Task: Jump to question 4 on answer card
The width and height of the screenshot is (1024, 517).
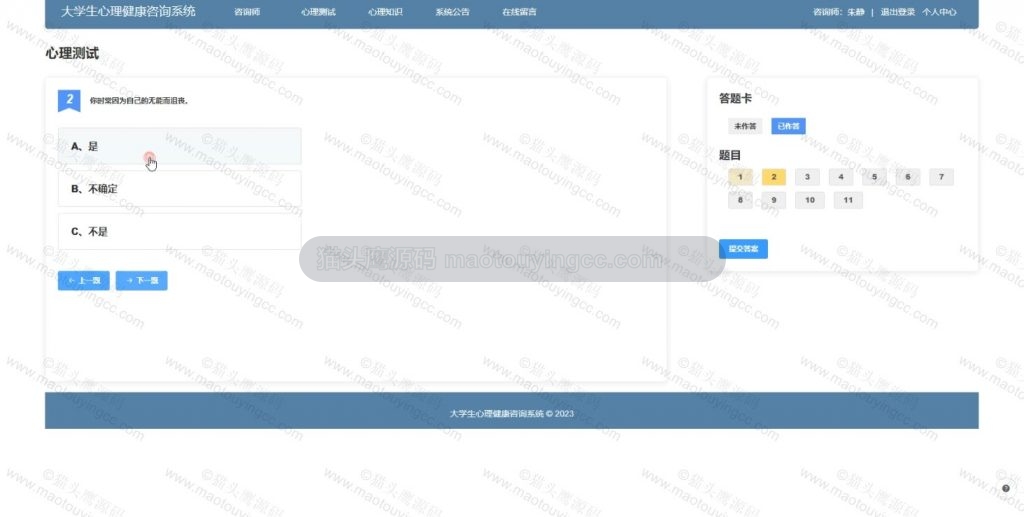Action: [x=840, y=177]
